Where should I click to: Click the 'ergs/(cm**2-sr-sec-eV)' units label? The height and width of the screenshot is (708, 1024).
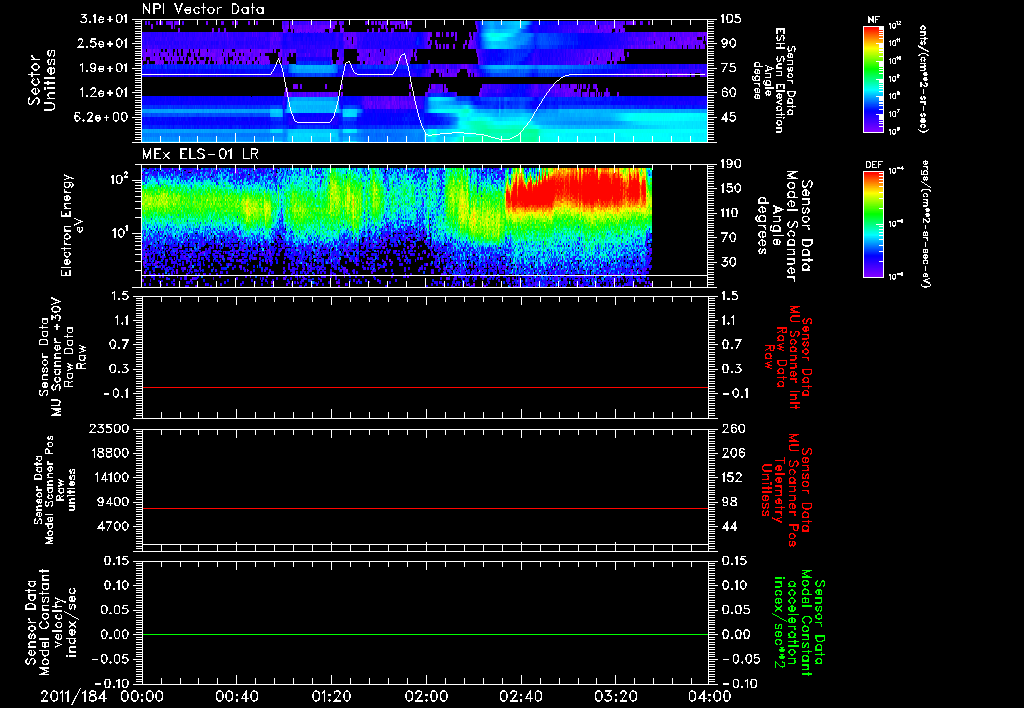tap(925, 224)
